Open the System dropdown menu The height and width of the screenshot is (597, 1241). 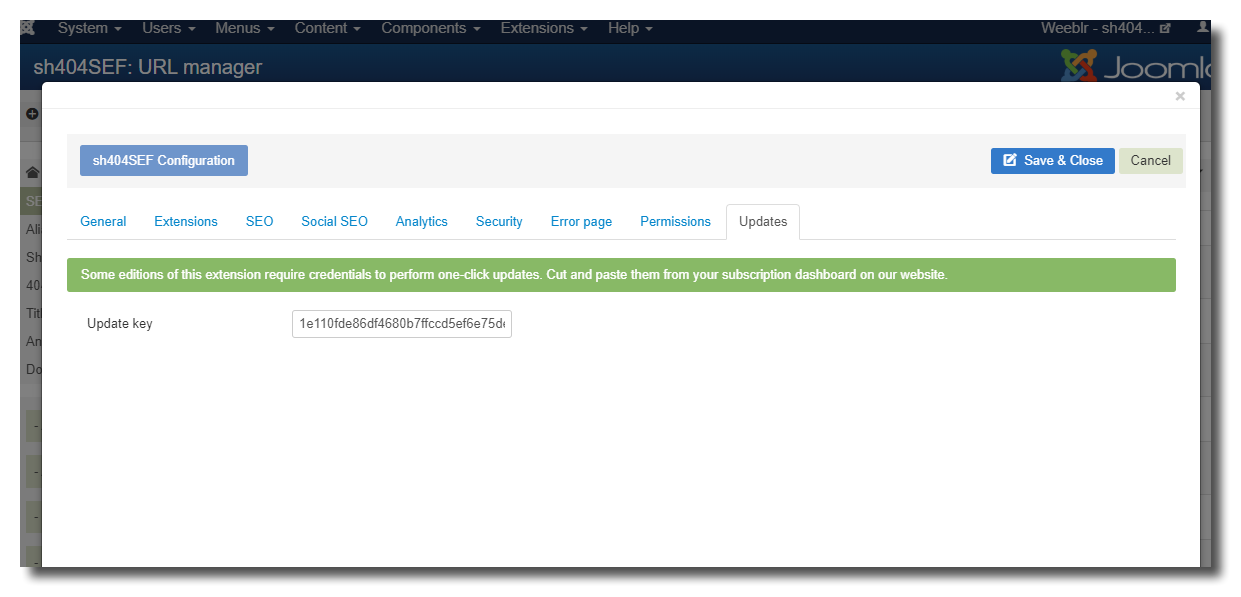point(90,28)
